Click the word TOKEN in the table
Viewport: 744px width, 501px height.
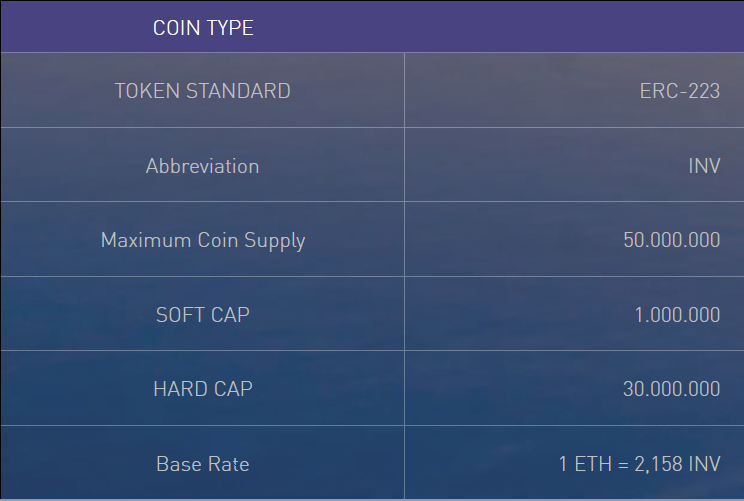(148, 91)
